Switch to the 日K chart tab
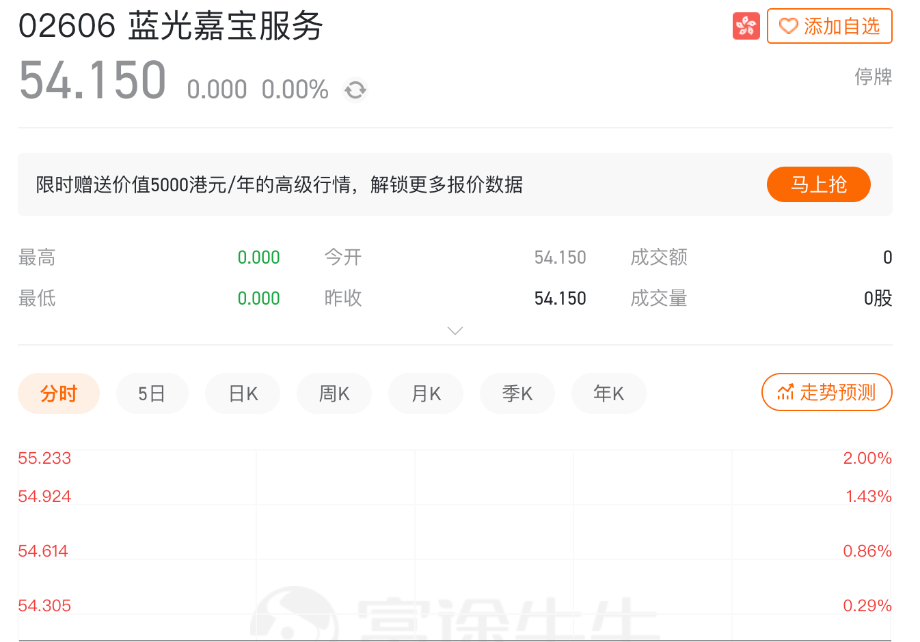 [x=243, y=393]
